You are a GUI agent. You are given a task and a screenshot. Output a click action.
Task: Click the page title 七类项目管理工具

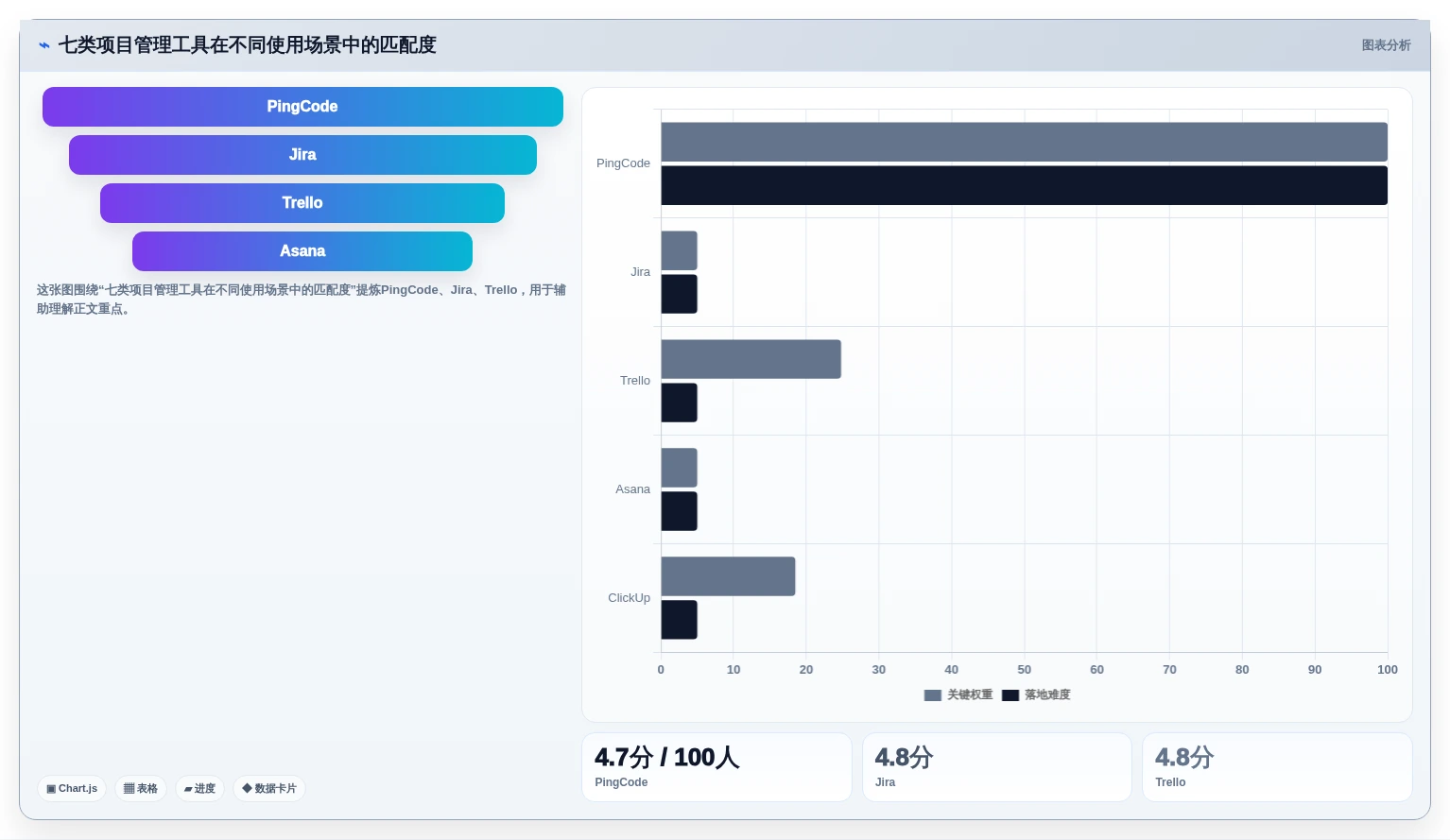(247, 45)
